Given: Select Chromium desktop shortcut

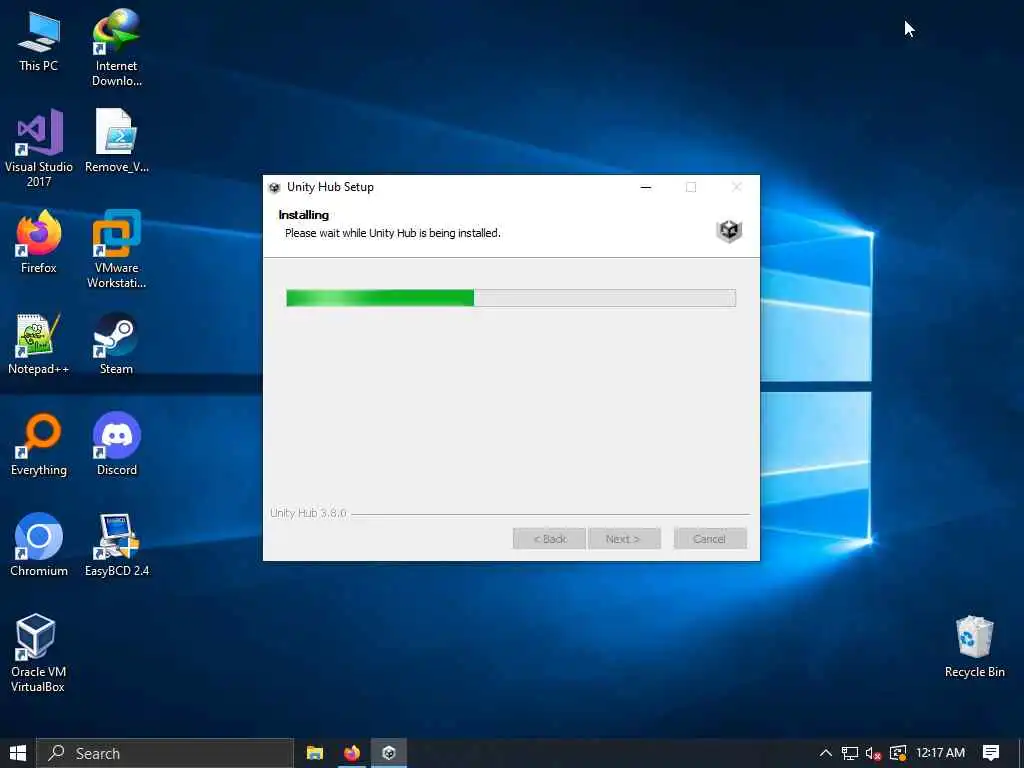Looking at the screenshot, I should tap(39, 545).
